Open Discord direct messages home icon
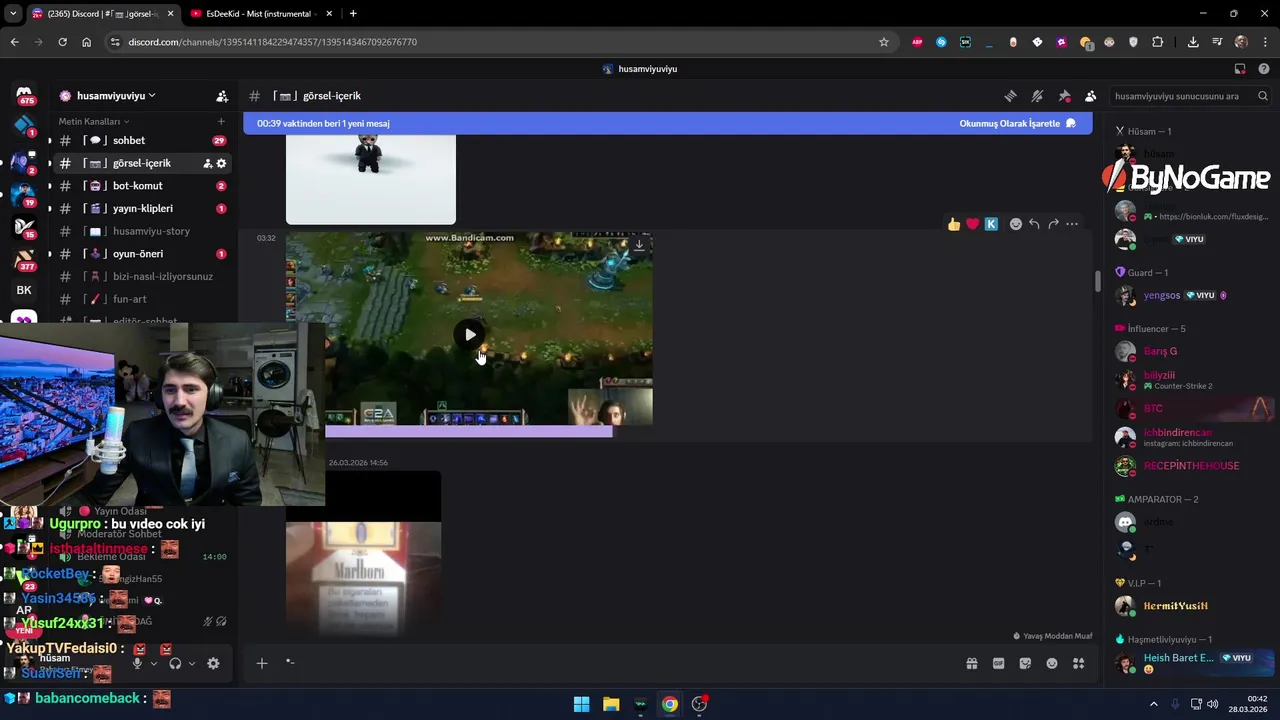The height and width of the screenshot is (720, 1280). click(25, 94)
